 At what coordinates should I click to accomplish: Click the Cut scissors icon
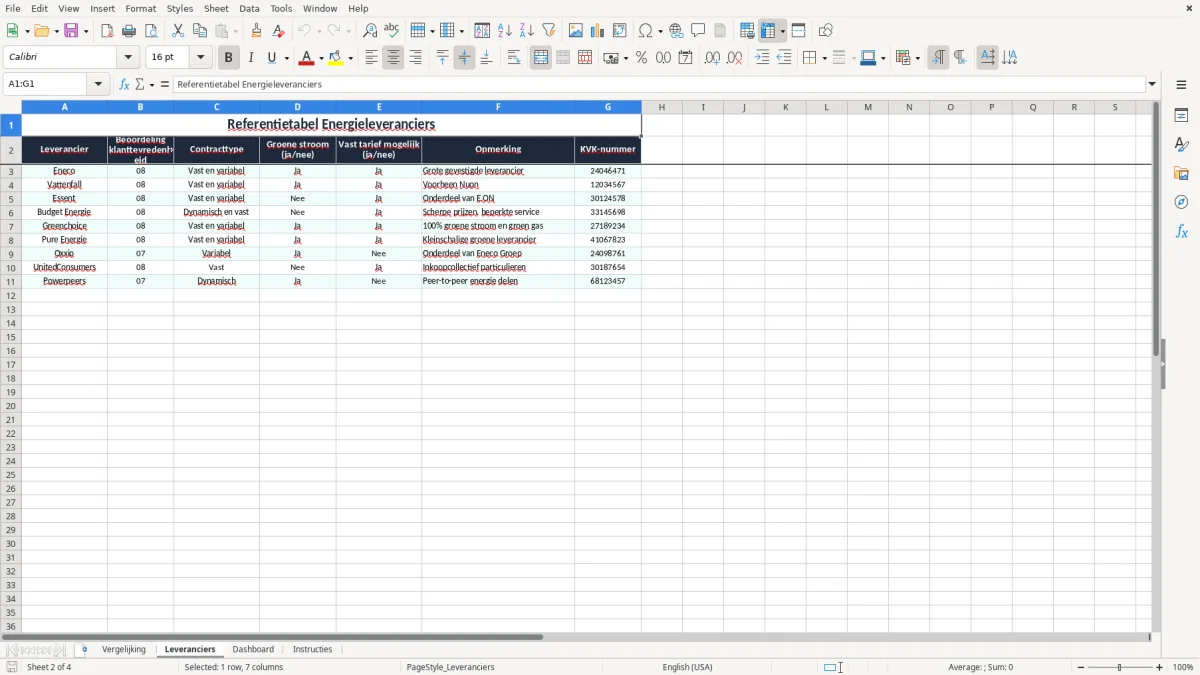click(178, 31)
